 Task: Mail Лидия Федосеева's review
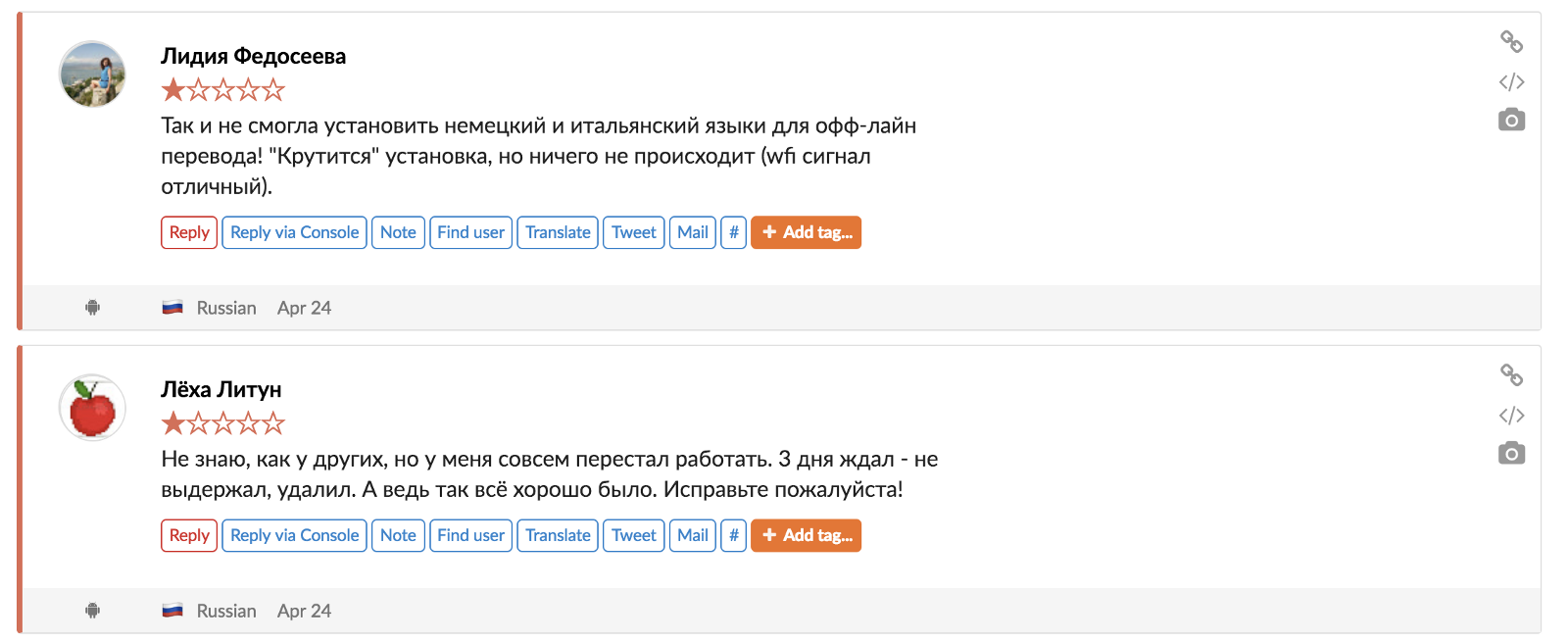(x=692, y=232)
